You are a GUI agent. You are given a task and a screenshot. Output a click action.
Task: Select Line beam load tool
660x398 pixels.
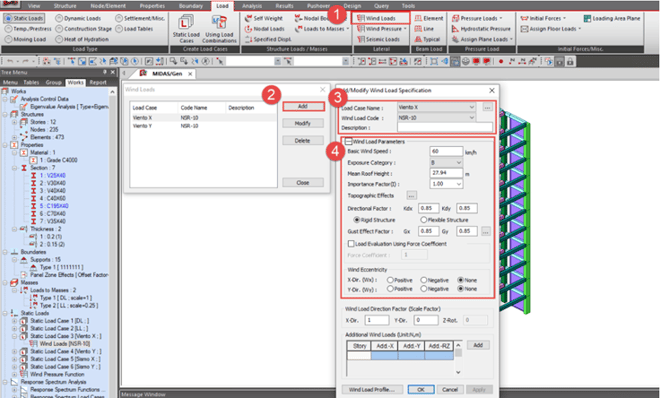pos(424,29)
